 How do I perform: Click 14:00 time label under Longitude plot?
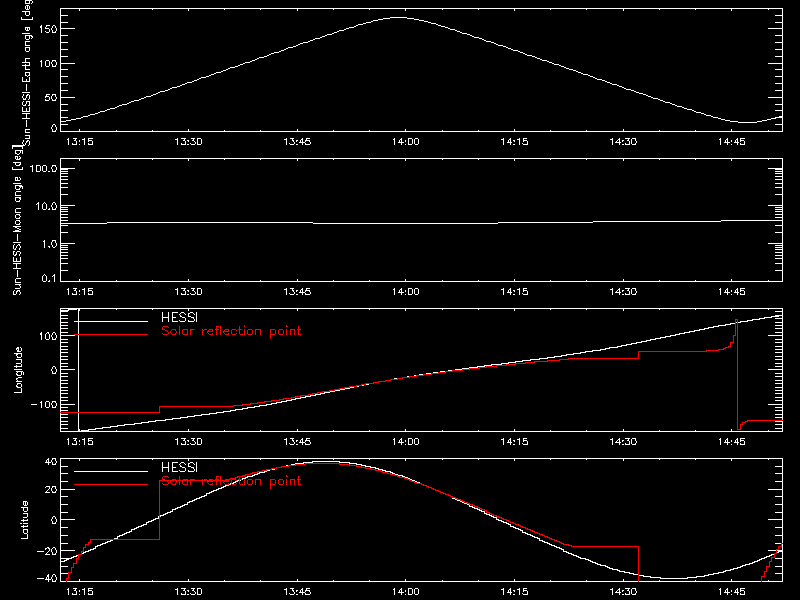[406, 441]
